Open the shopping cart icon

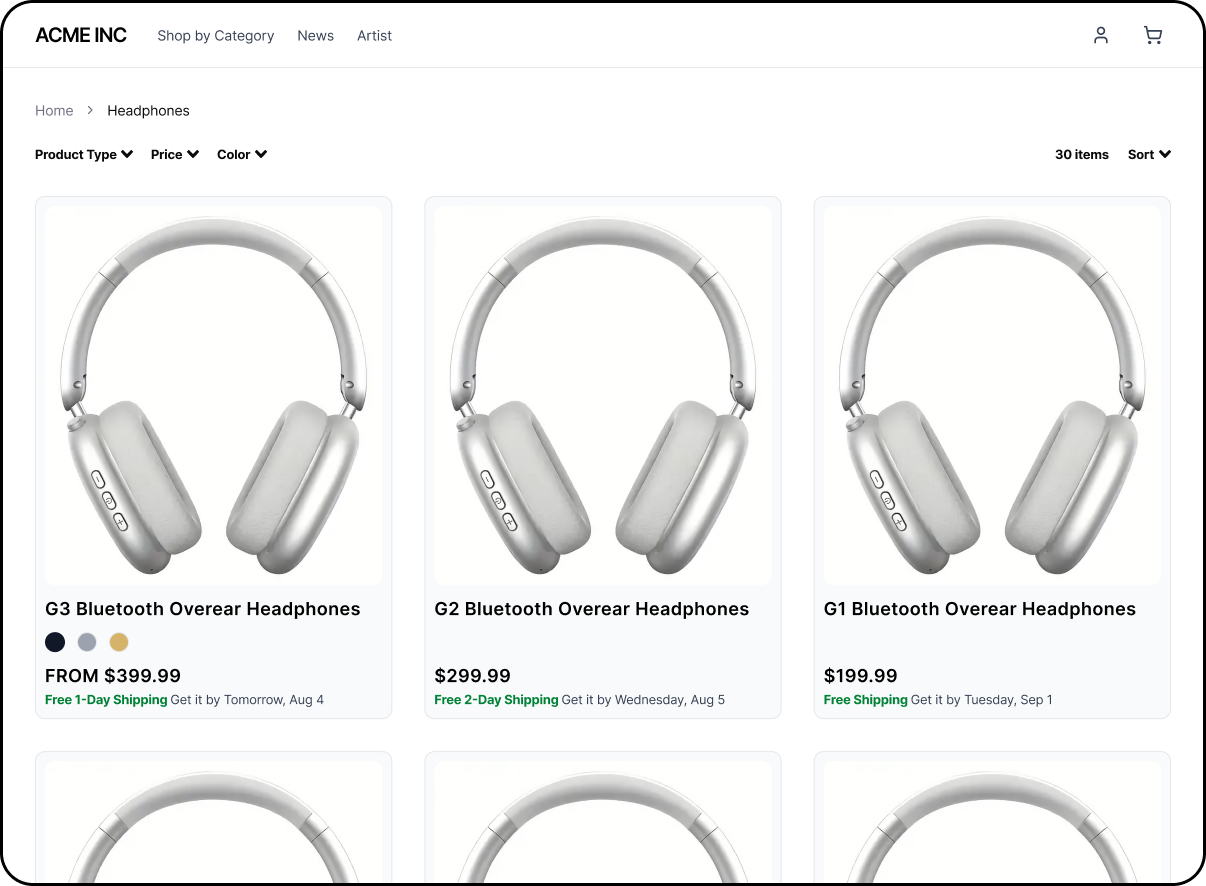point(1153,35)
